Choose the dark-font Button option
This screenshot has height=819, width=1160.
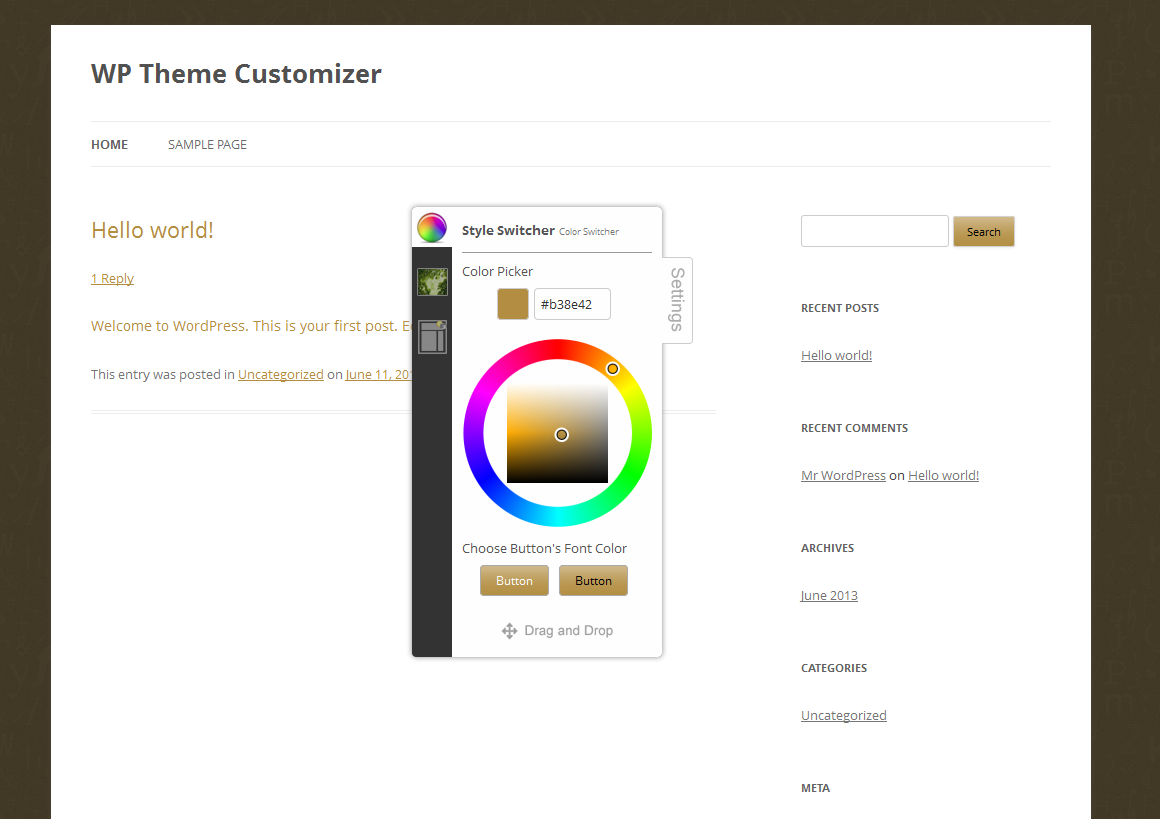[593, 581]
